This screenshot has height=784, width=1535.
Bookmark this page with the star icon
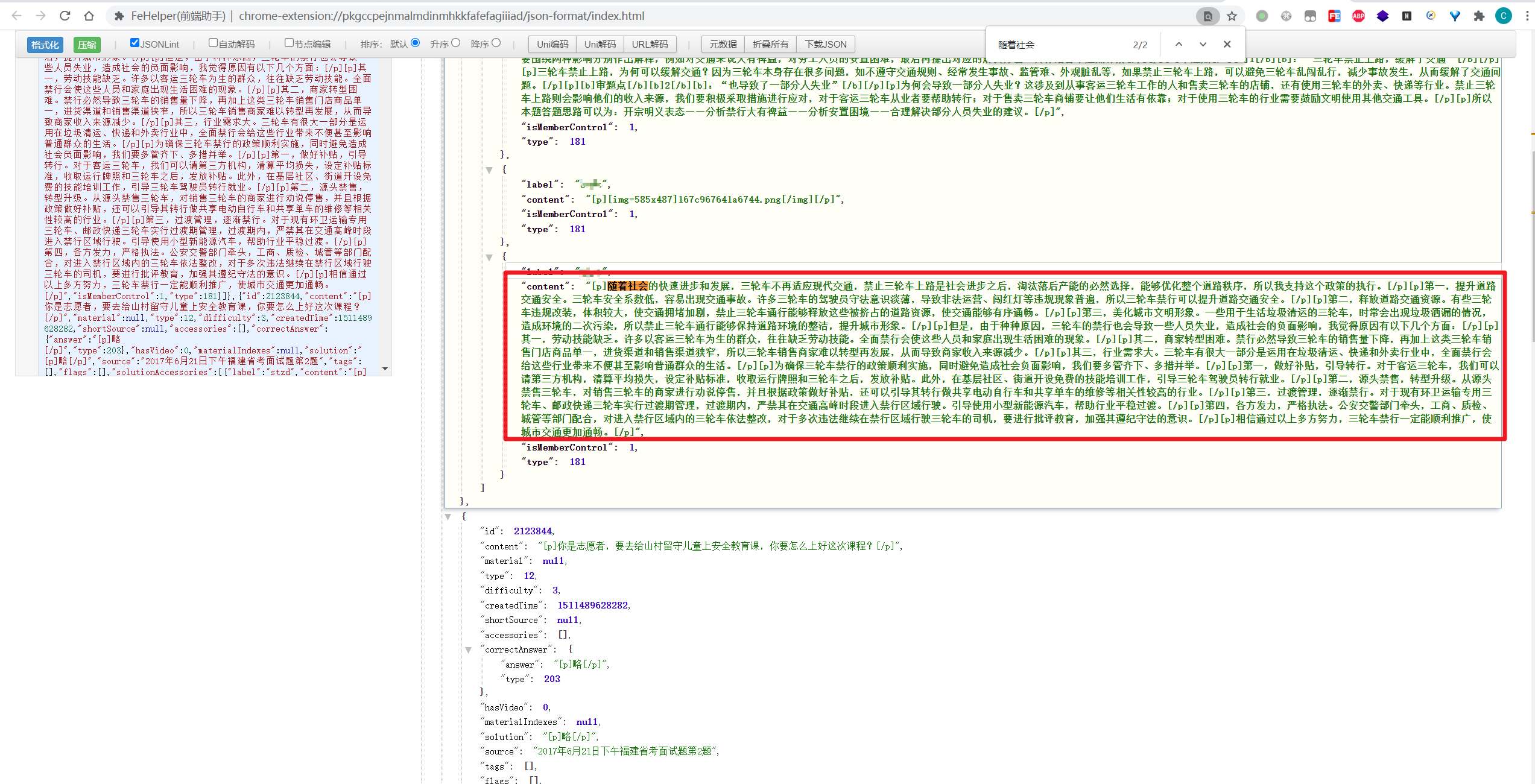tap(1232, 16)
